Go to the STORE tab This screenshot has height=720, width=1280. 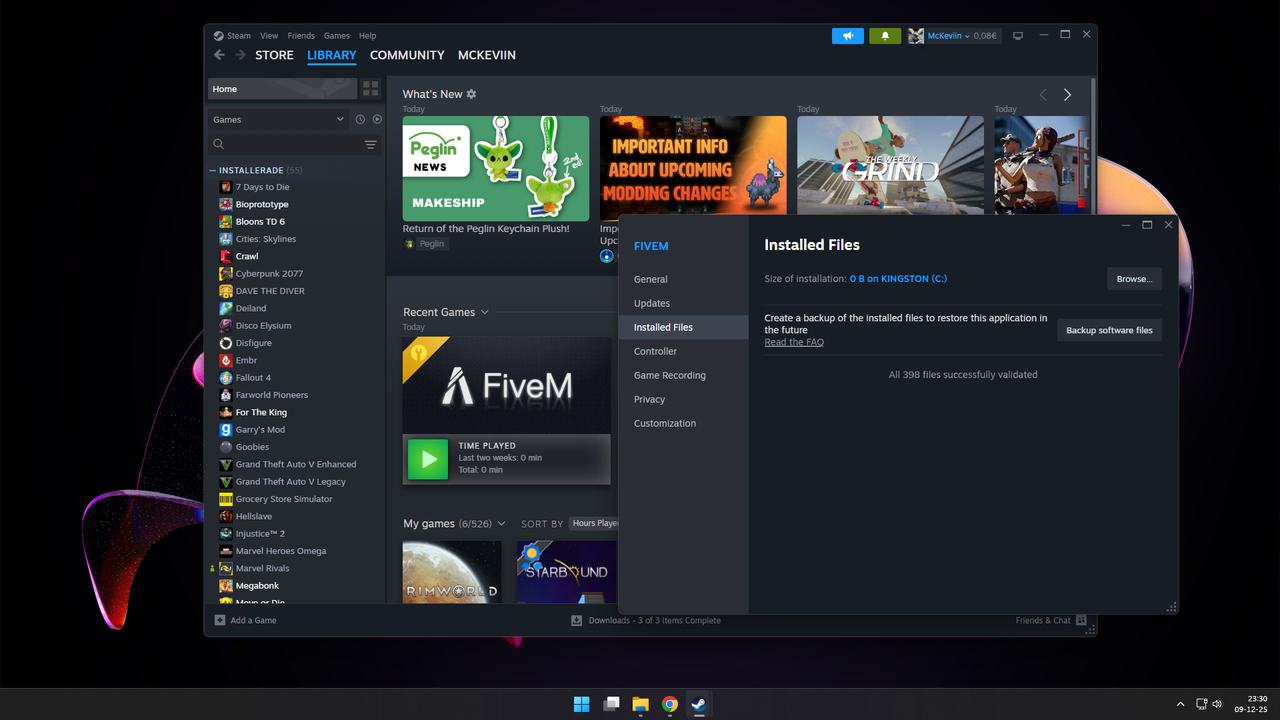(274, 55)
